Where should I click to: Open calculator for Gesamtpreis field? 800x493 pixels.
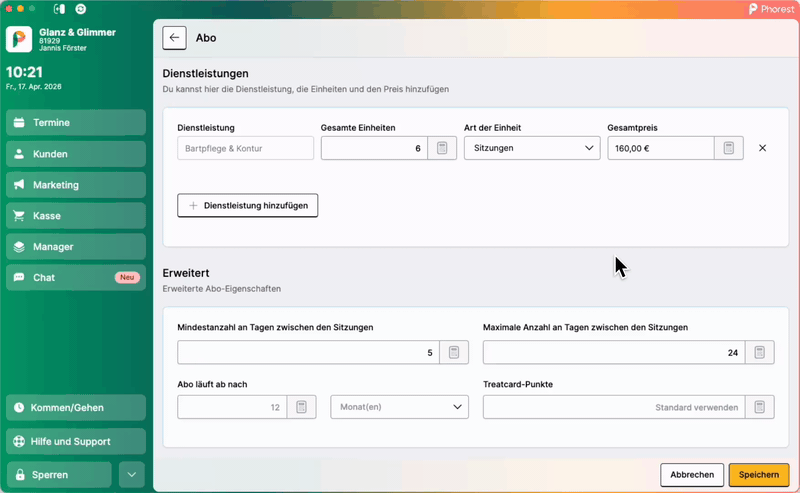(x=729, y=148)
